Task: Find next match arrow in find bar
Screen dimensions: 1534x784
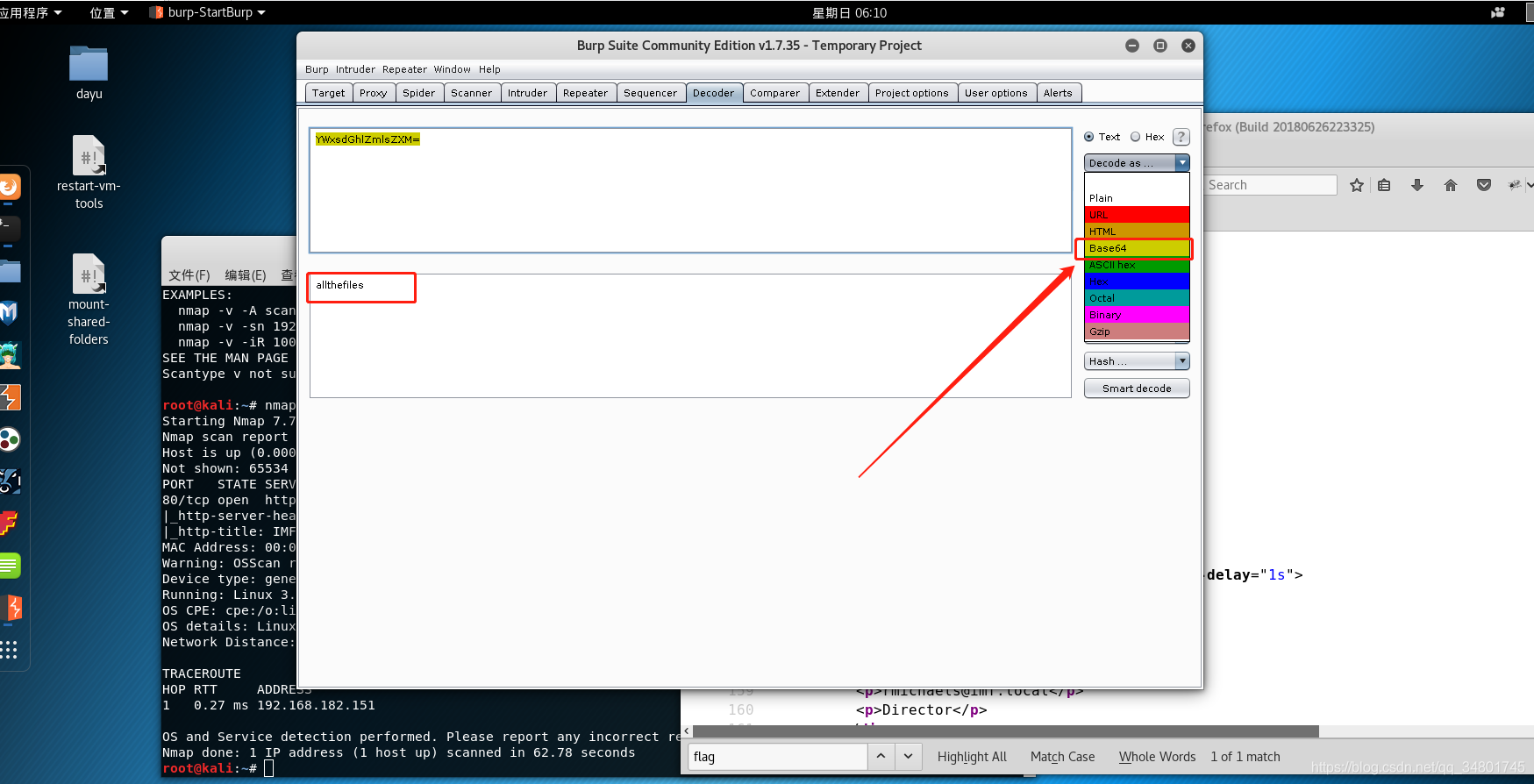Action: tap(908, 756)
